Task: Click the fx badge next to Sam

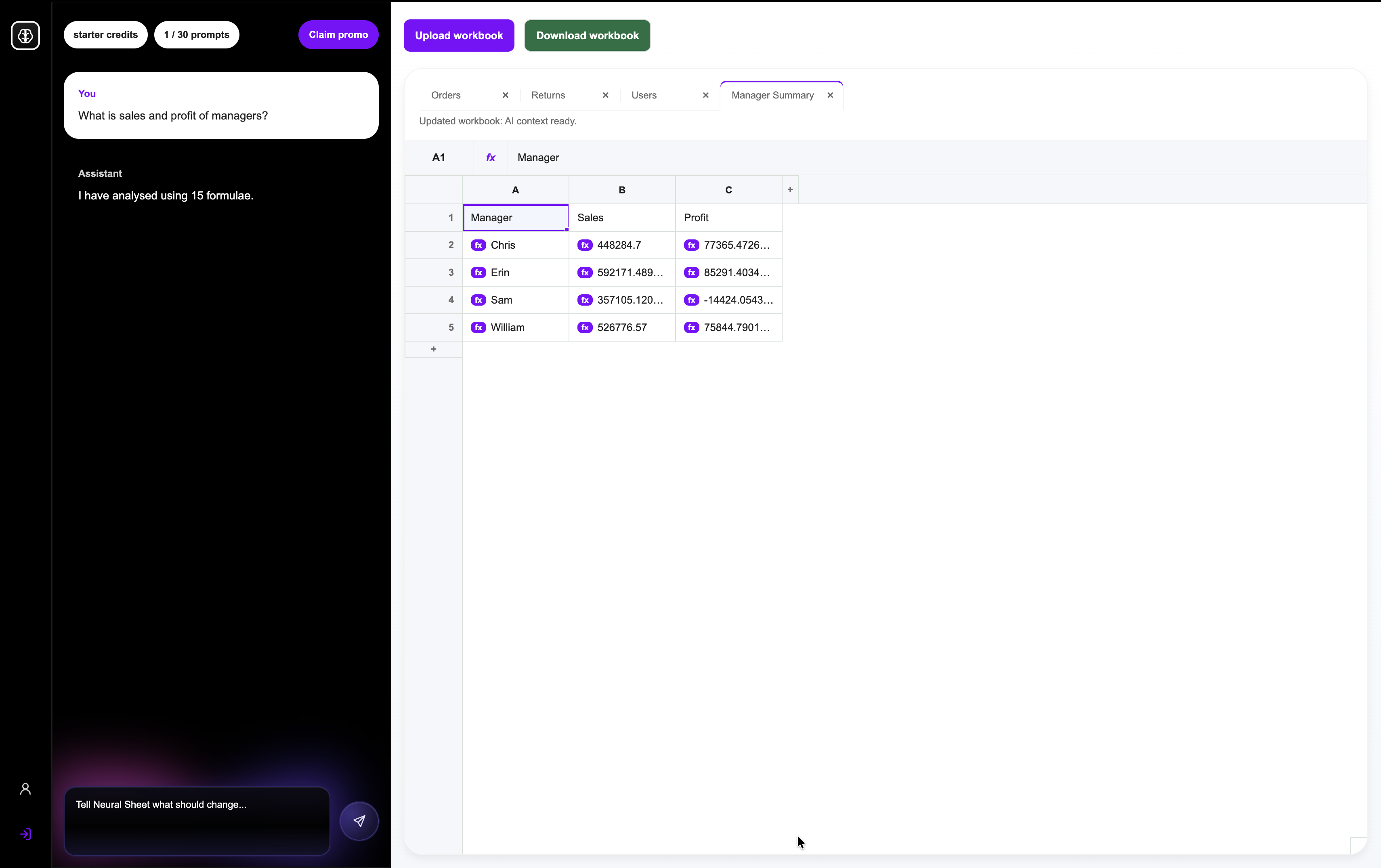Action: point(479,300)
